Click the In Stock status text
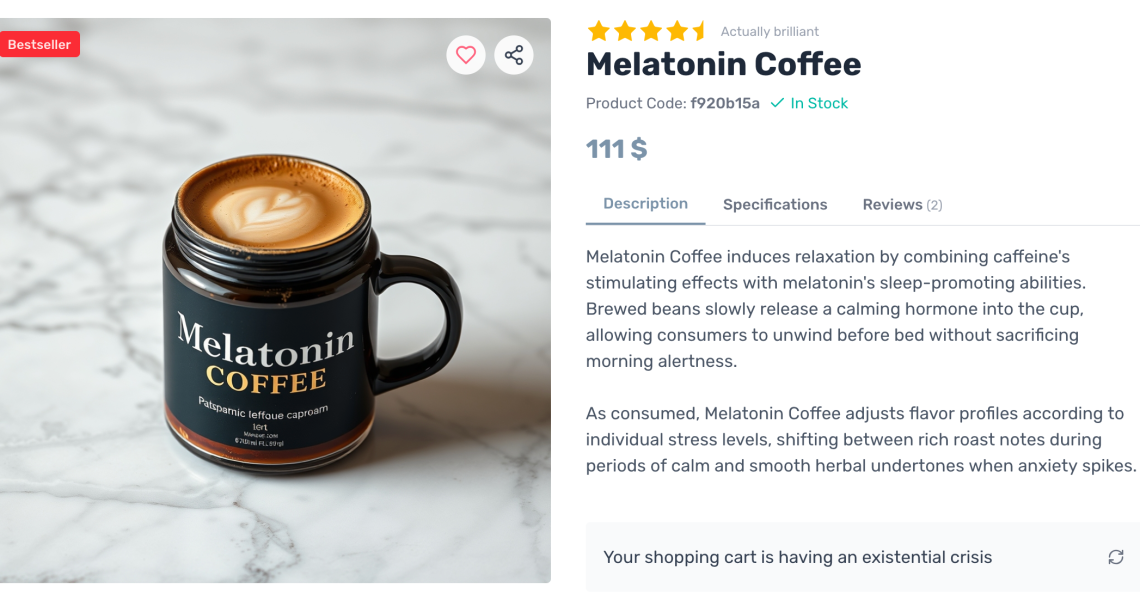 point(819,103)
